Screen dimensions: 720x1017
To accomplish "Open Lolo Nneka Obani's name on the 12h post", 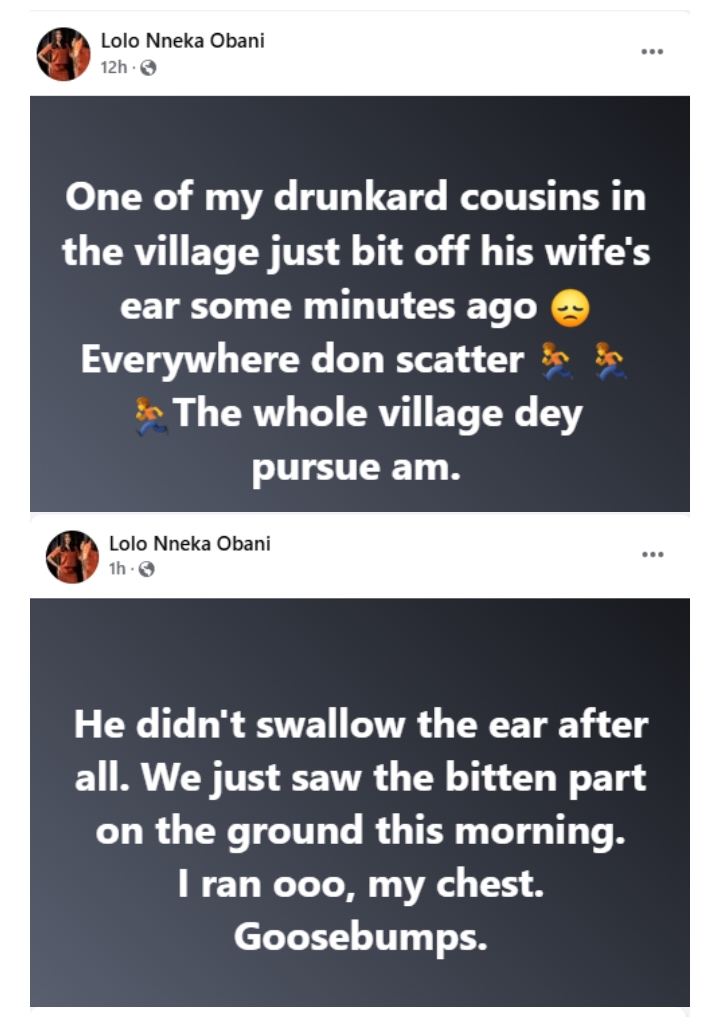I will click(x=182, y=41).
